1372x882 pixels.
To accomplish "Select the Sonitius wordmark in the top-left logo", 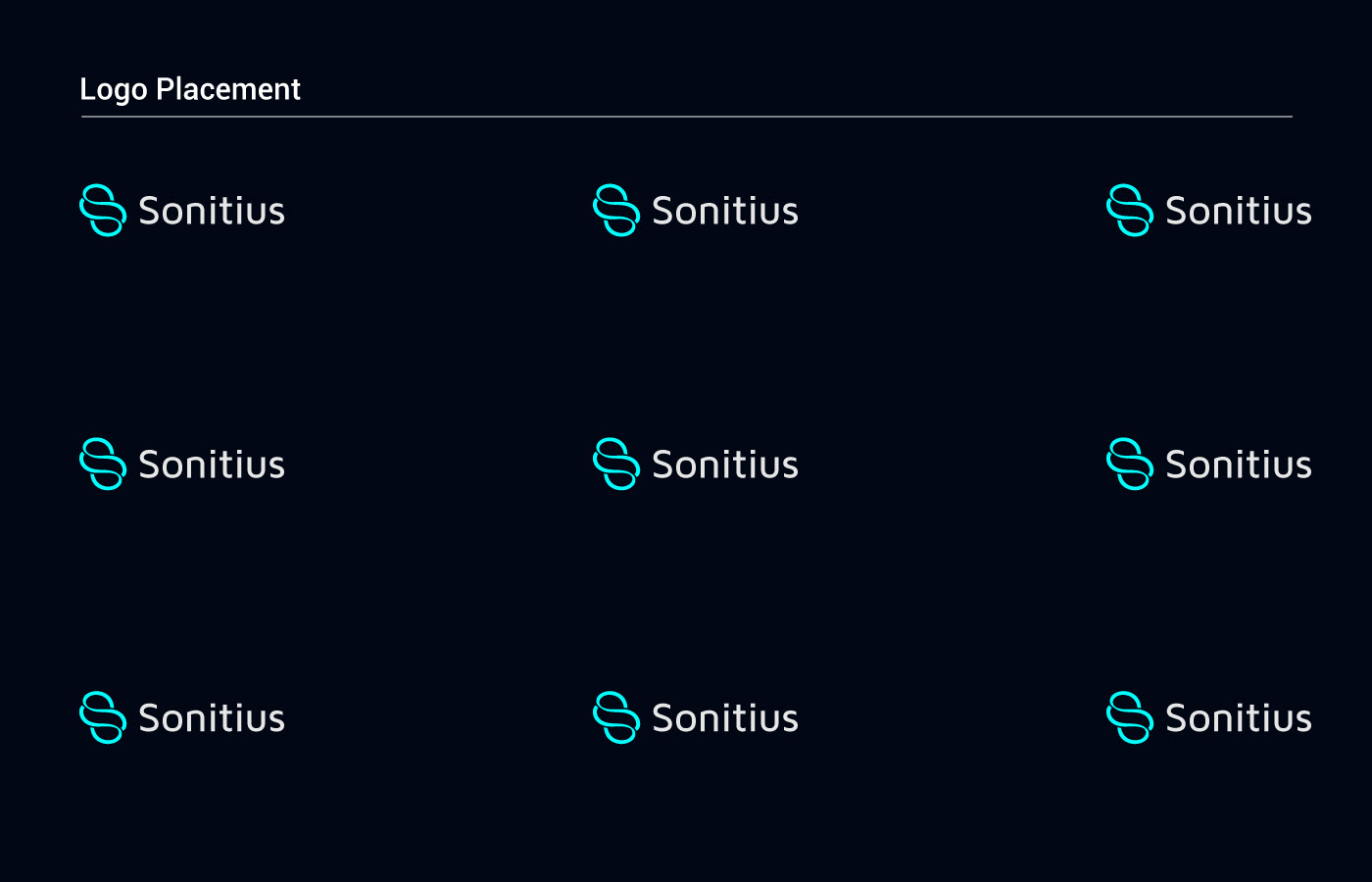I will [x=212, y=212].
